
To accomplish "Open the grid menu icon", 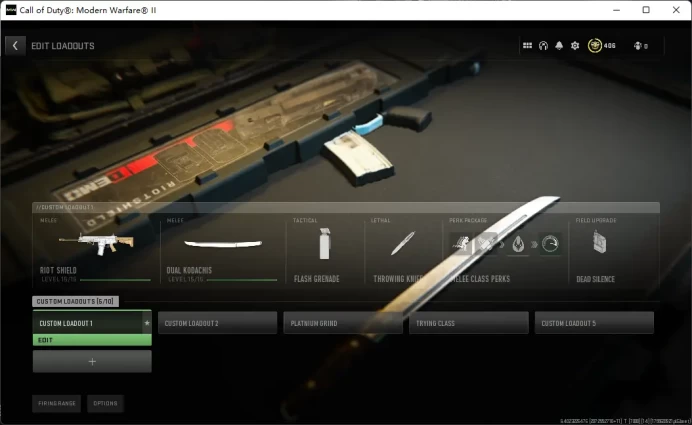I will 527,45.
